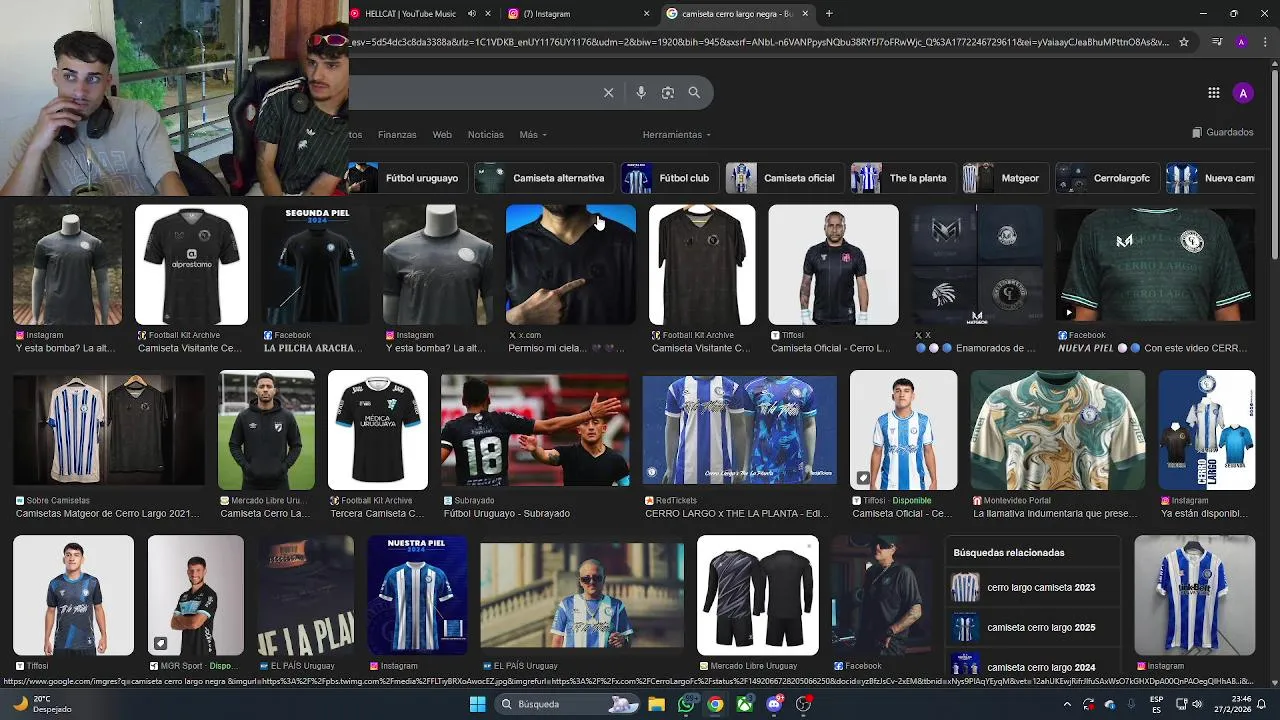1280x720 pixels.
Task: Open CERRO LARGO x THE LA PLANTA image
Action: coord(739,430)
